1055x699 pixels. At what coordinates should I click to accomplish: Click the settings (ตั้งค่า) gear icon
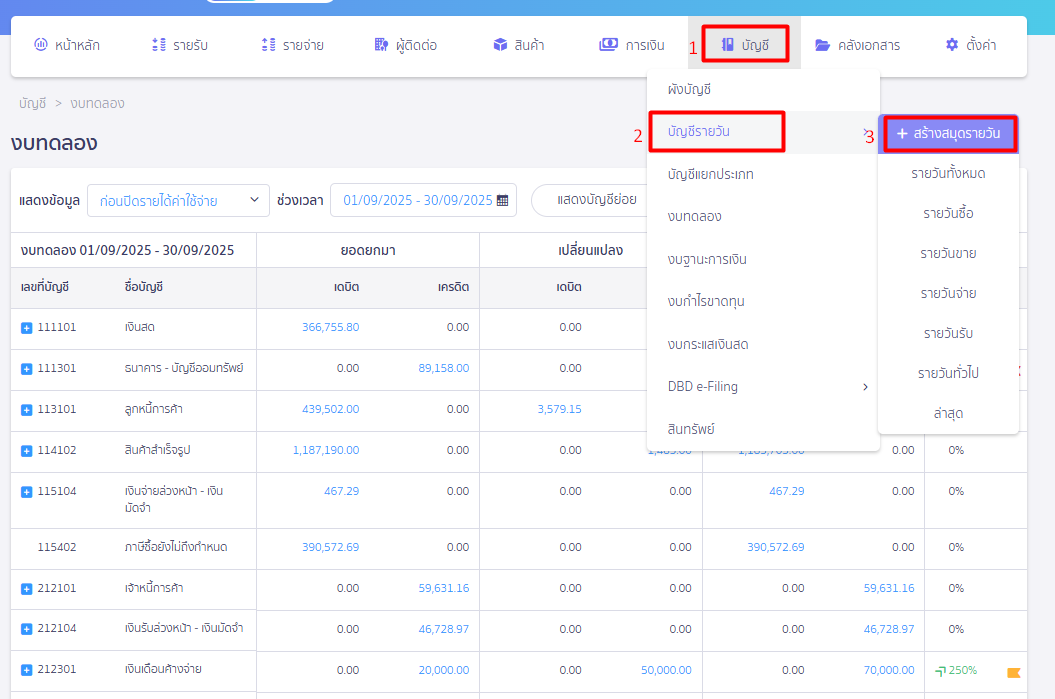(x=951, y=45)
